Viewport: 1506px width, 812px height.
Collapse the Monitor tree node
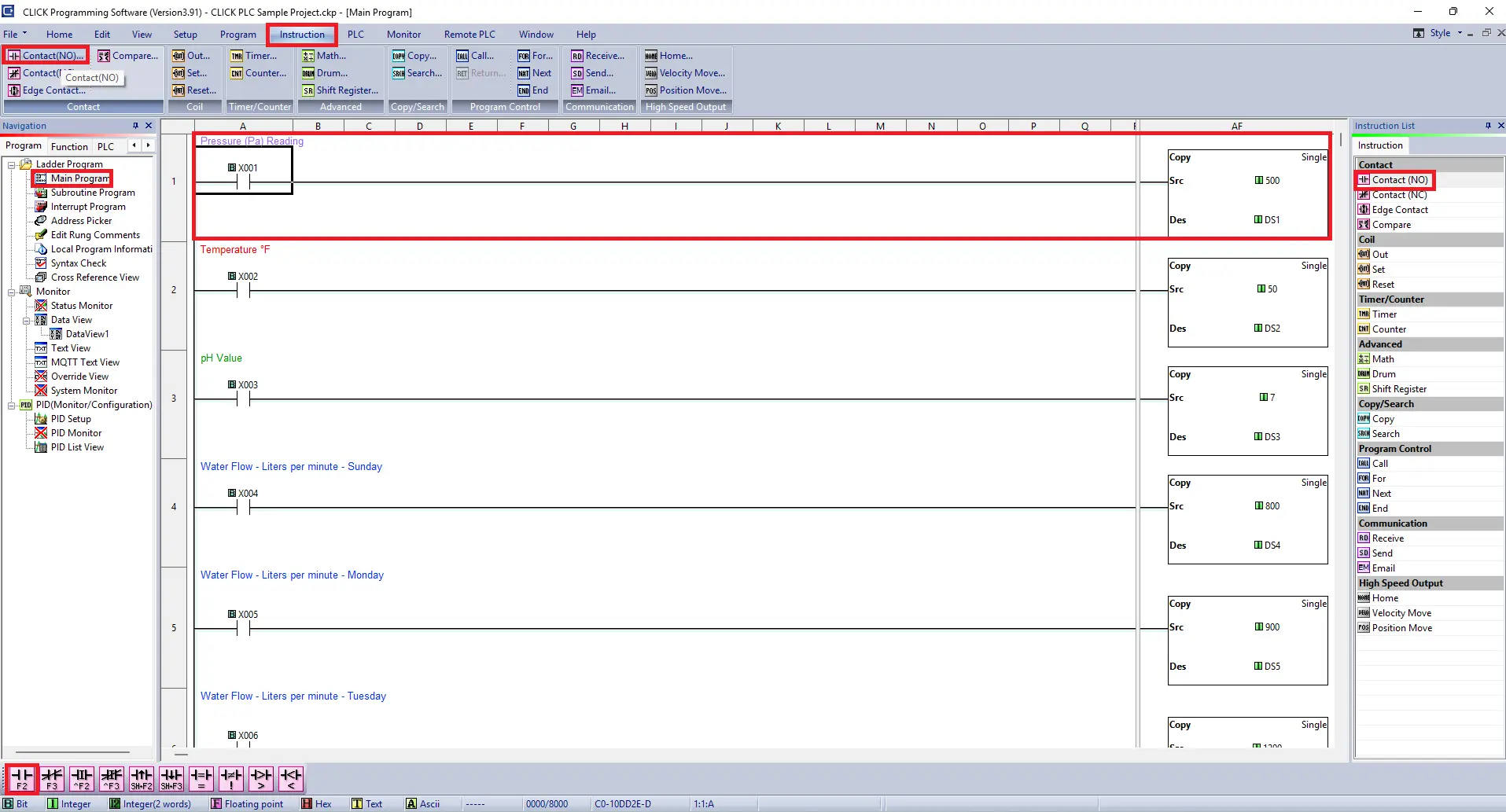coord(11,291)
